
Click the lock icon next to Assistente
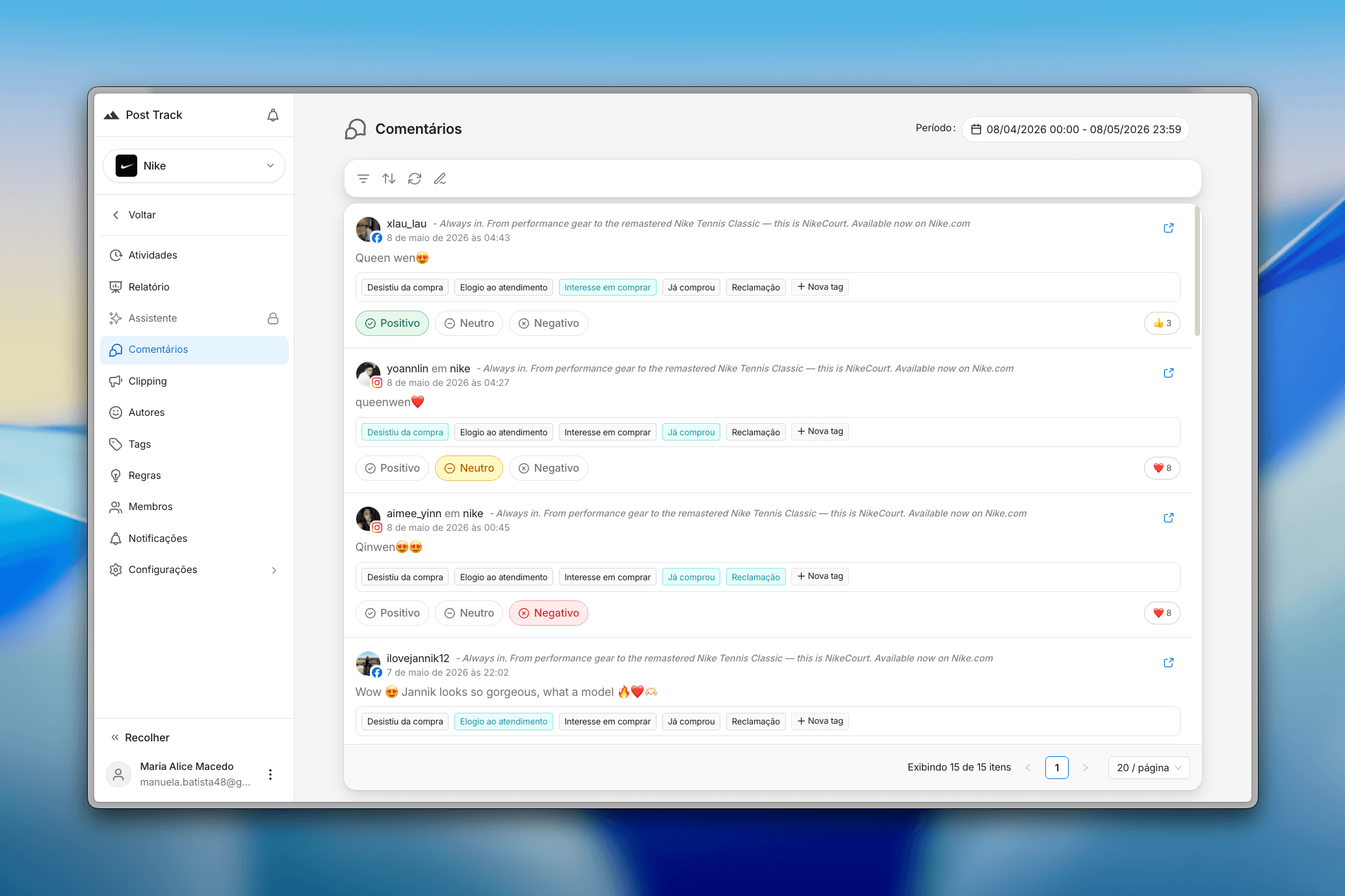click(273, 318)
